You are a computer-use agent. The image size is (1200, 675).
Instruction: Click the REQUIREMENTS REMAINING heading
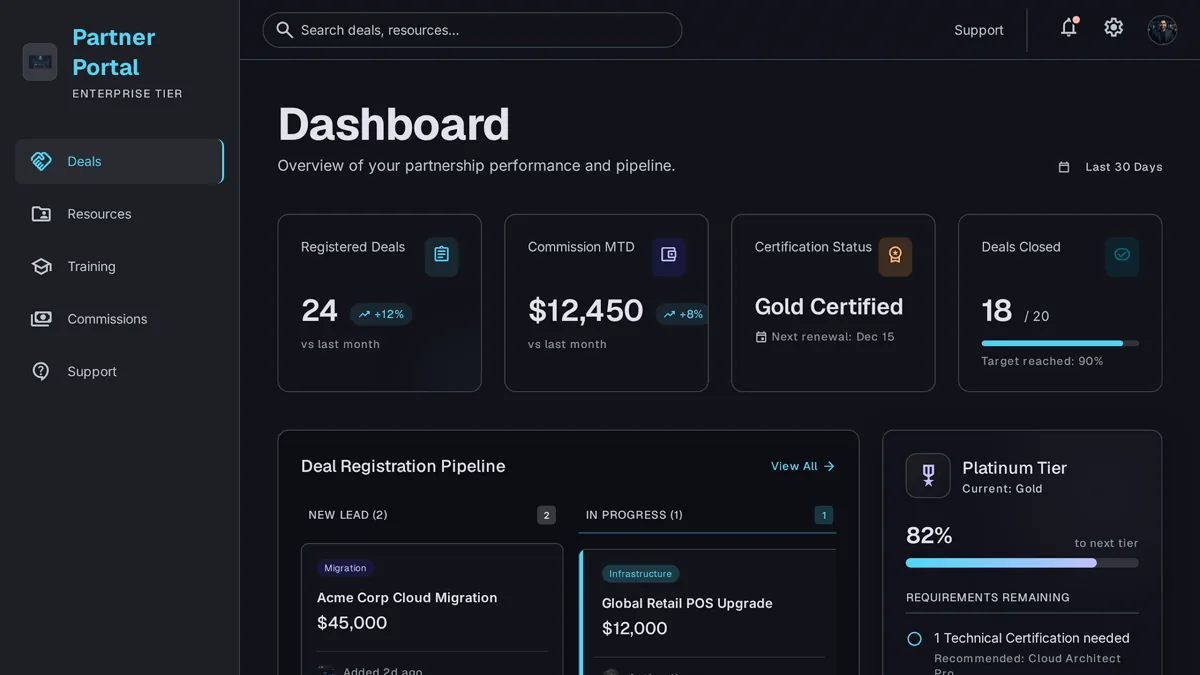(988, 598)
